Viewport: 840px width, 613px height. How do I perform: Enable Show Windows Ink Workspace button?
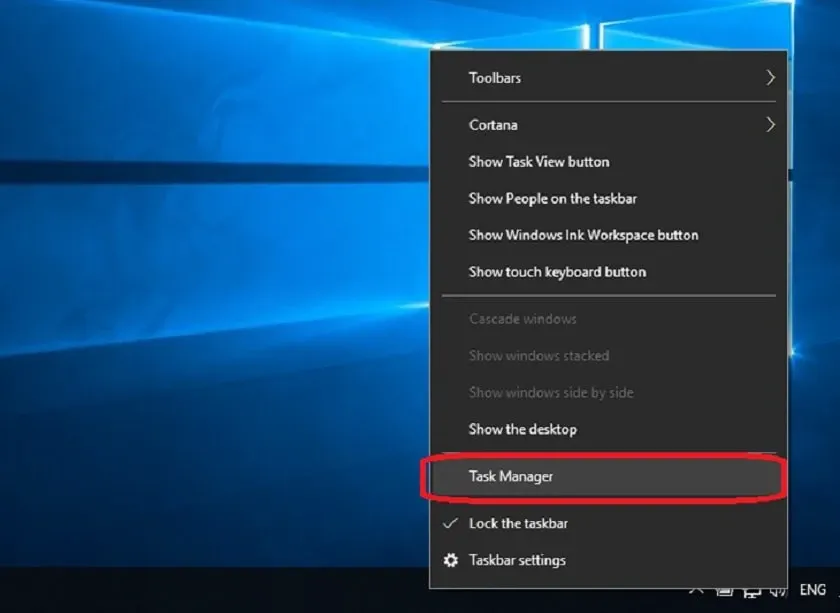[582, 235]
